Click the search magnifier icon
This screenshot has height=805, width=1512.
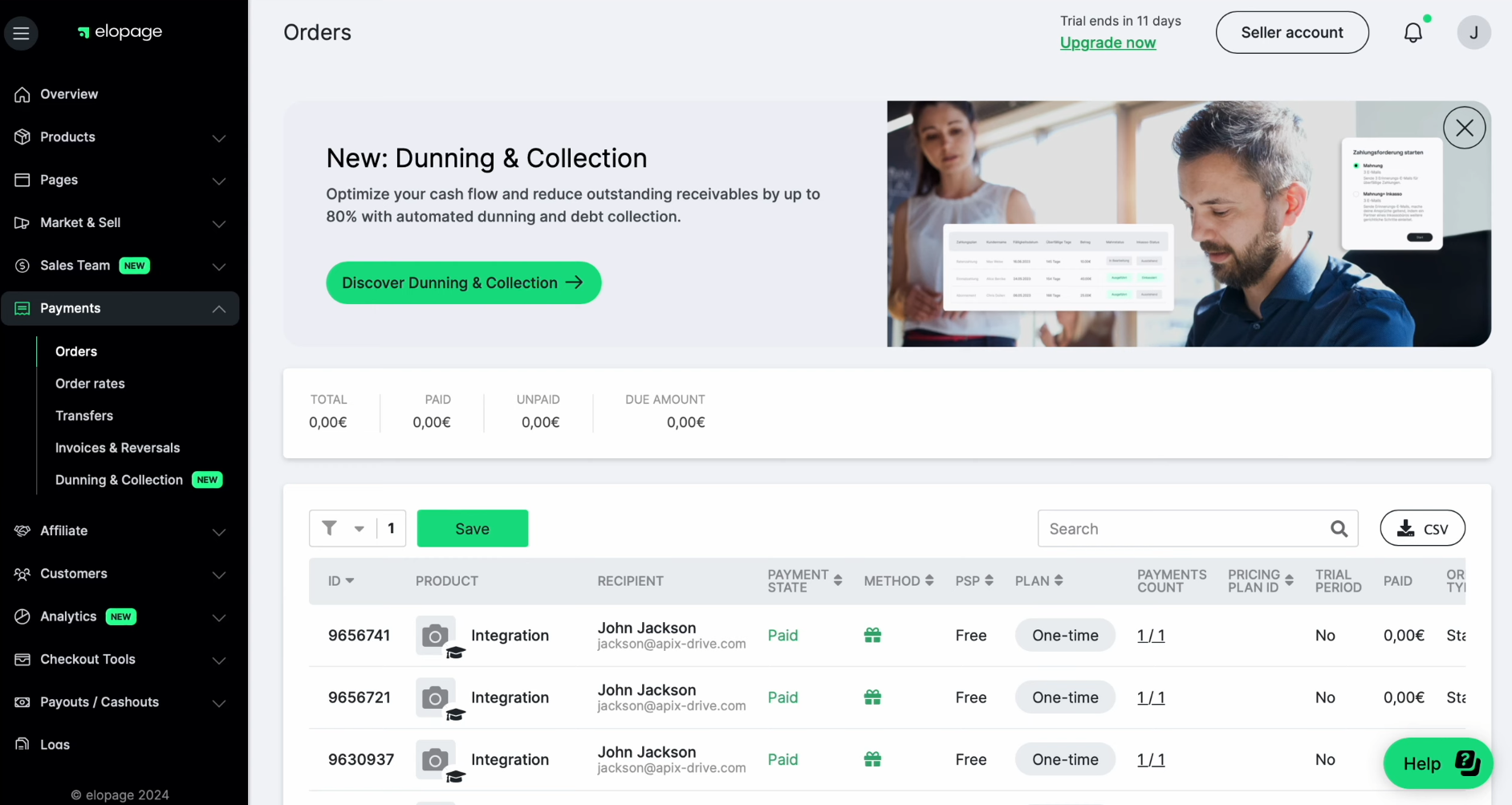(1339, 529)
